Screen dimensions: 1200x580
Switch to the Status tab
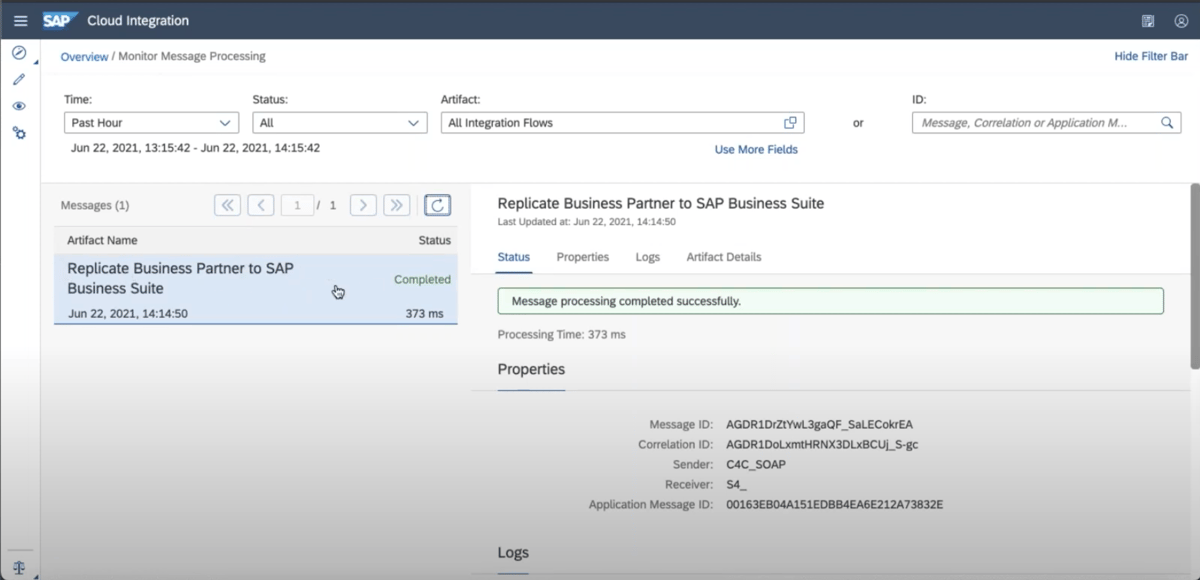[x=514, y=257]
